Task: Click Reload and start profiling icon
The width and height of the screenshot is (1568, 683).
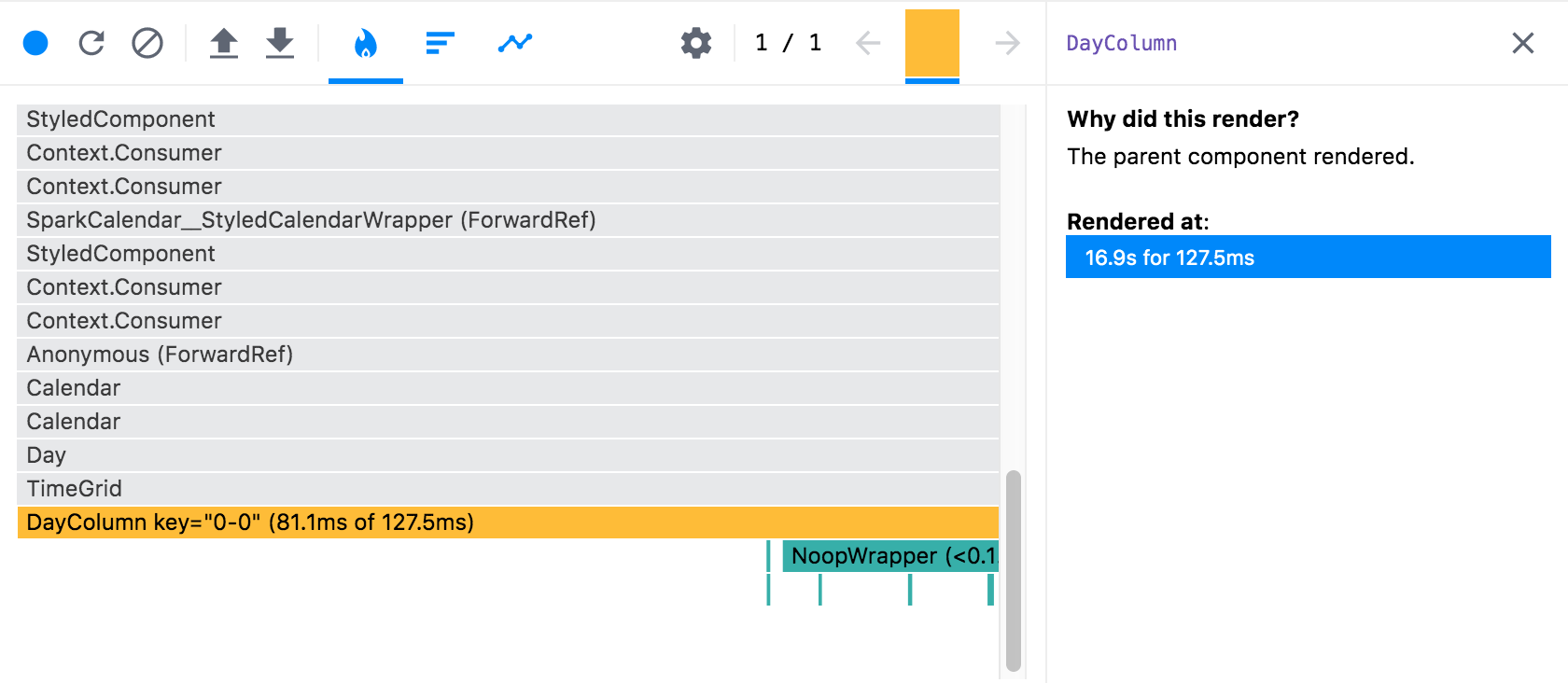Action: click(91, 42)
